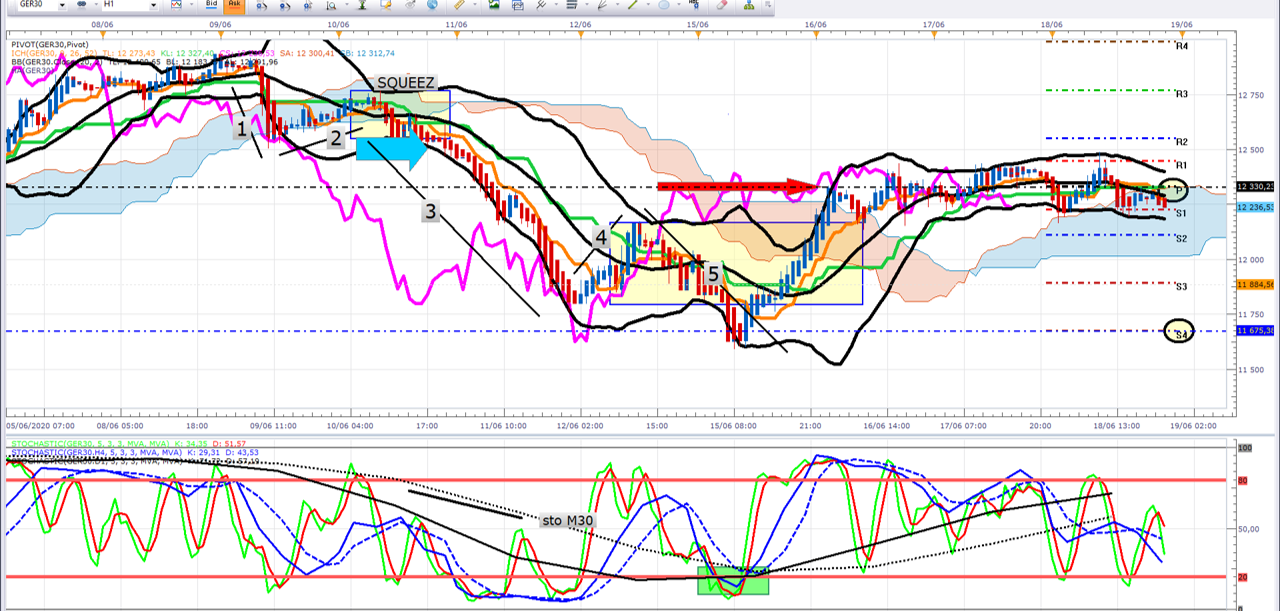Viewport: 1280px width, 611px height.
Task: Click the orange 11 884,56 price tag
Action: pos(1255,284)
